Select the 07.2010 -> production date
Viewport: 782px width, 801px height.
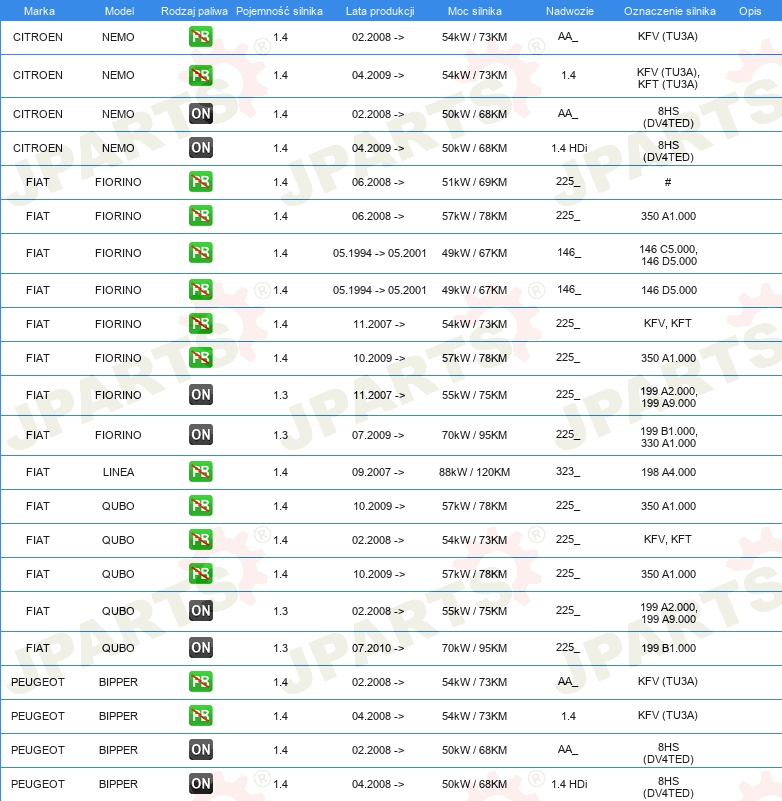pyautogui.click(x=378, y=648)
